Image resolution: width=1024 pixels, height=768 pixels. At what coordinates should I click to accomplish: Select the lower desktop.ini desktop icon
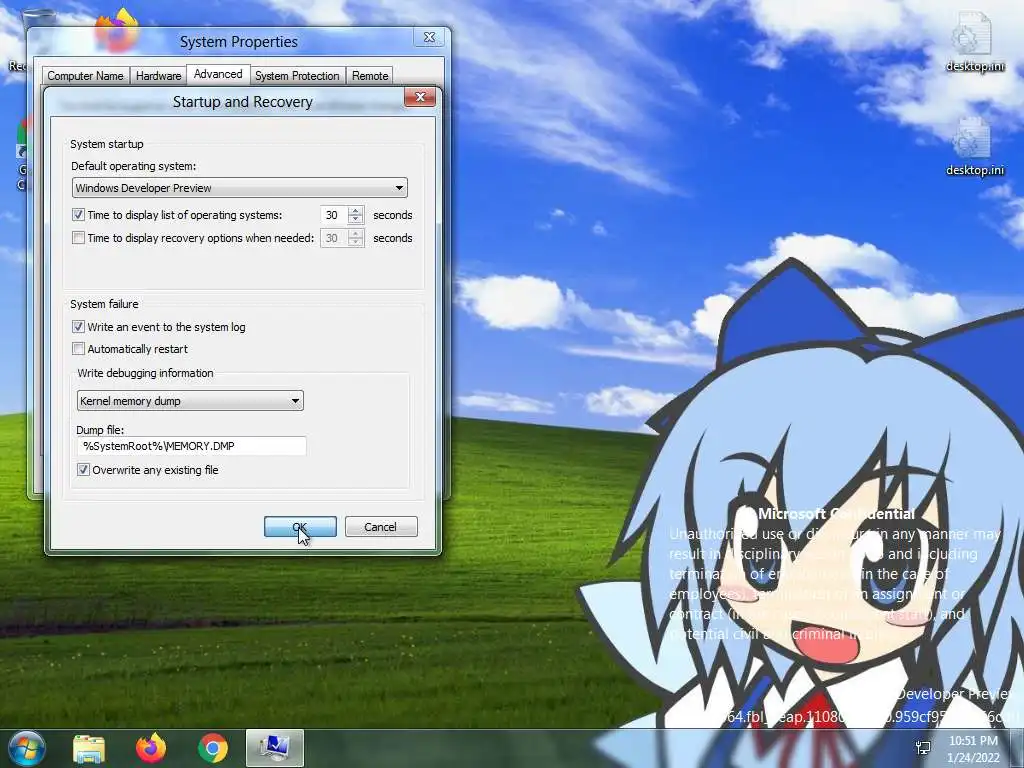point(974,146)
